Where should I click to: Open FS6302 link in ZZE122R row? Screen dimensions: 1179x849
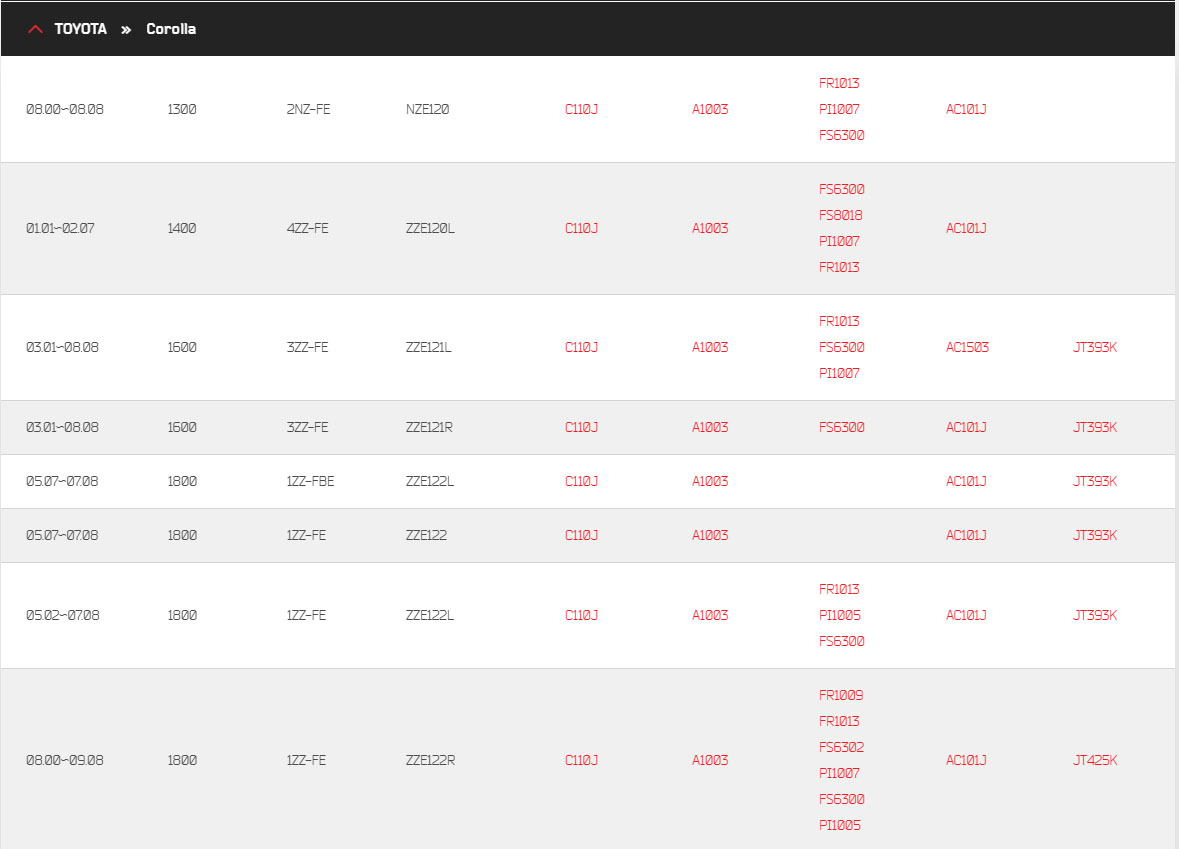click(841, 747)
